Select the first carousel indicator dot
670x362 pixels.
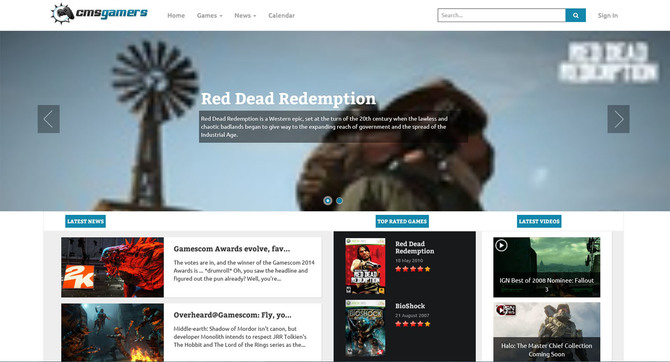(x=328, y=200)
